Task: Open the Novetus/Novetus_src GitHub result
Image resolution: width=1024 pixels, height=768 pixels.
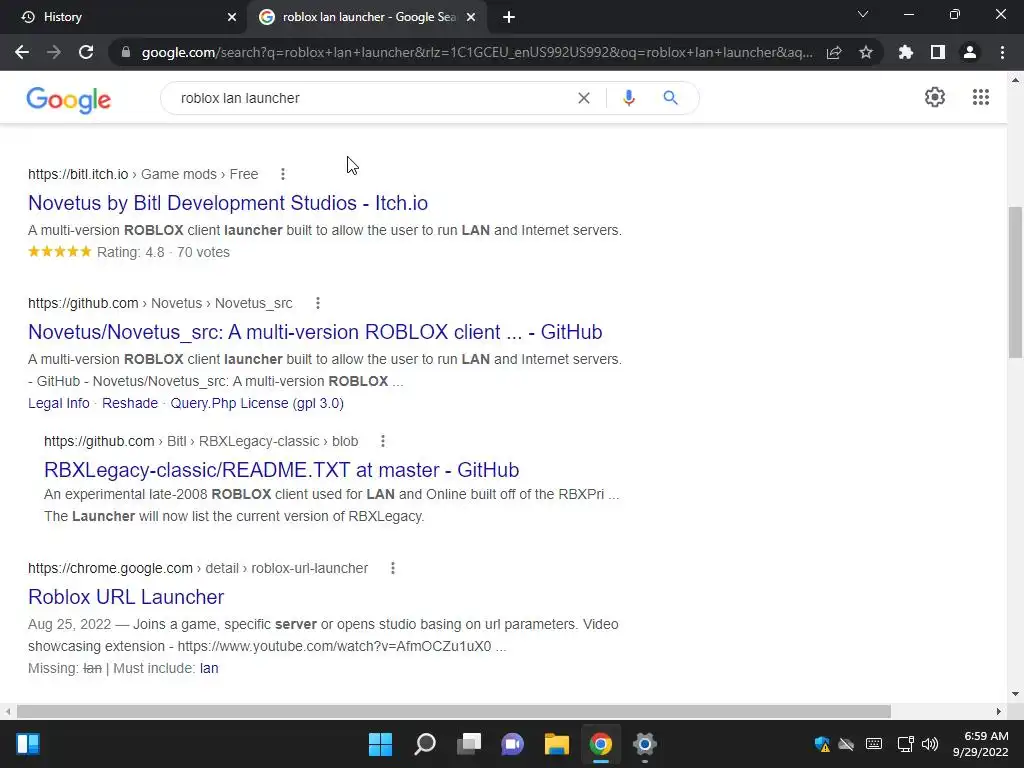Action: coord(315,332)
